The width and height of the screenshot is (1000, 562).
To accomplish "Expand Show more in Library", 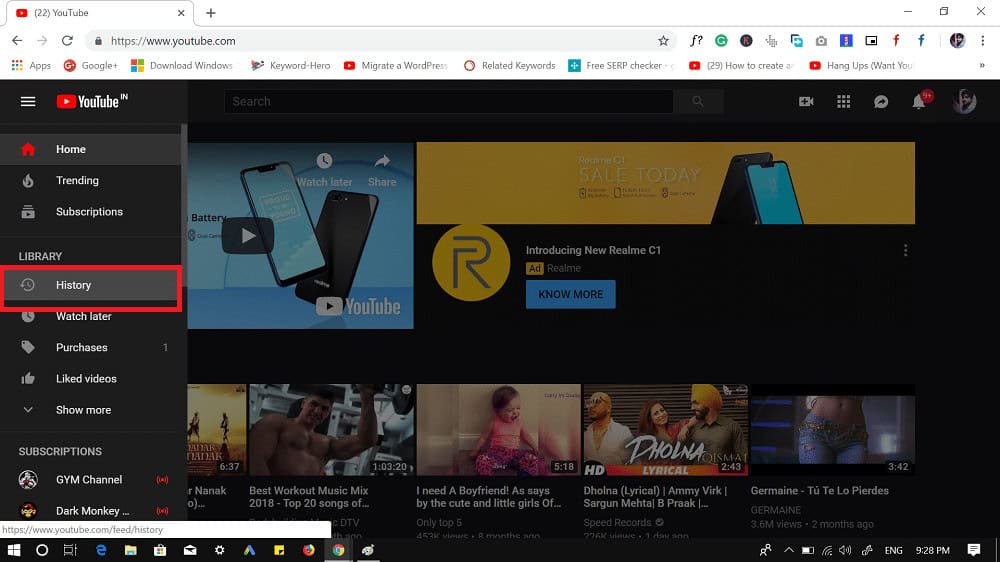I will [90, 410].
